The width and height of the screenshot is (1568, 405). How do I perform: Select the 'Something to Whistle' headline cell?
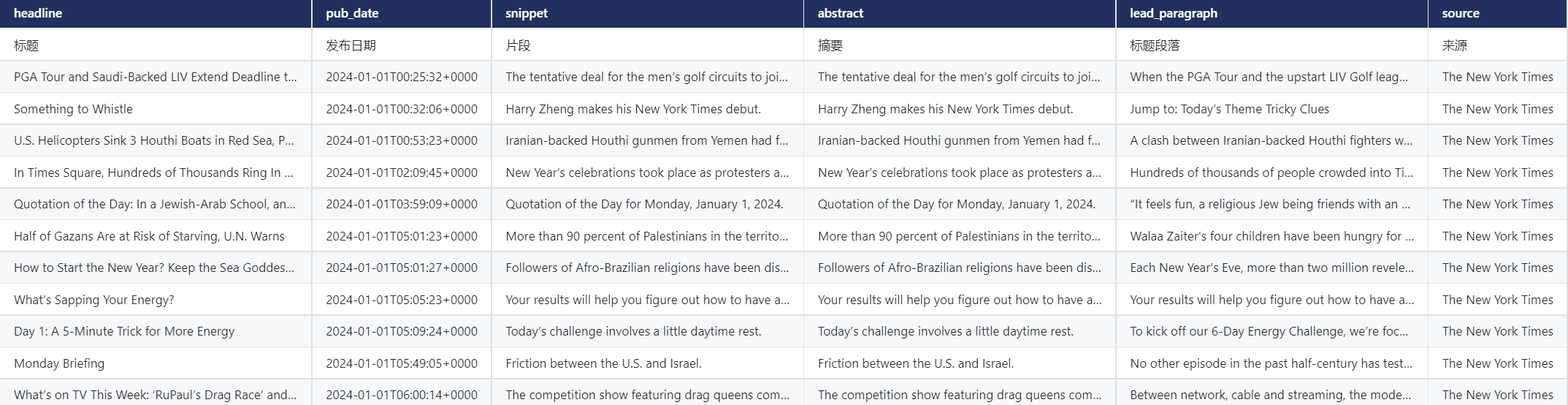[x=73, y=109]
